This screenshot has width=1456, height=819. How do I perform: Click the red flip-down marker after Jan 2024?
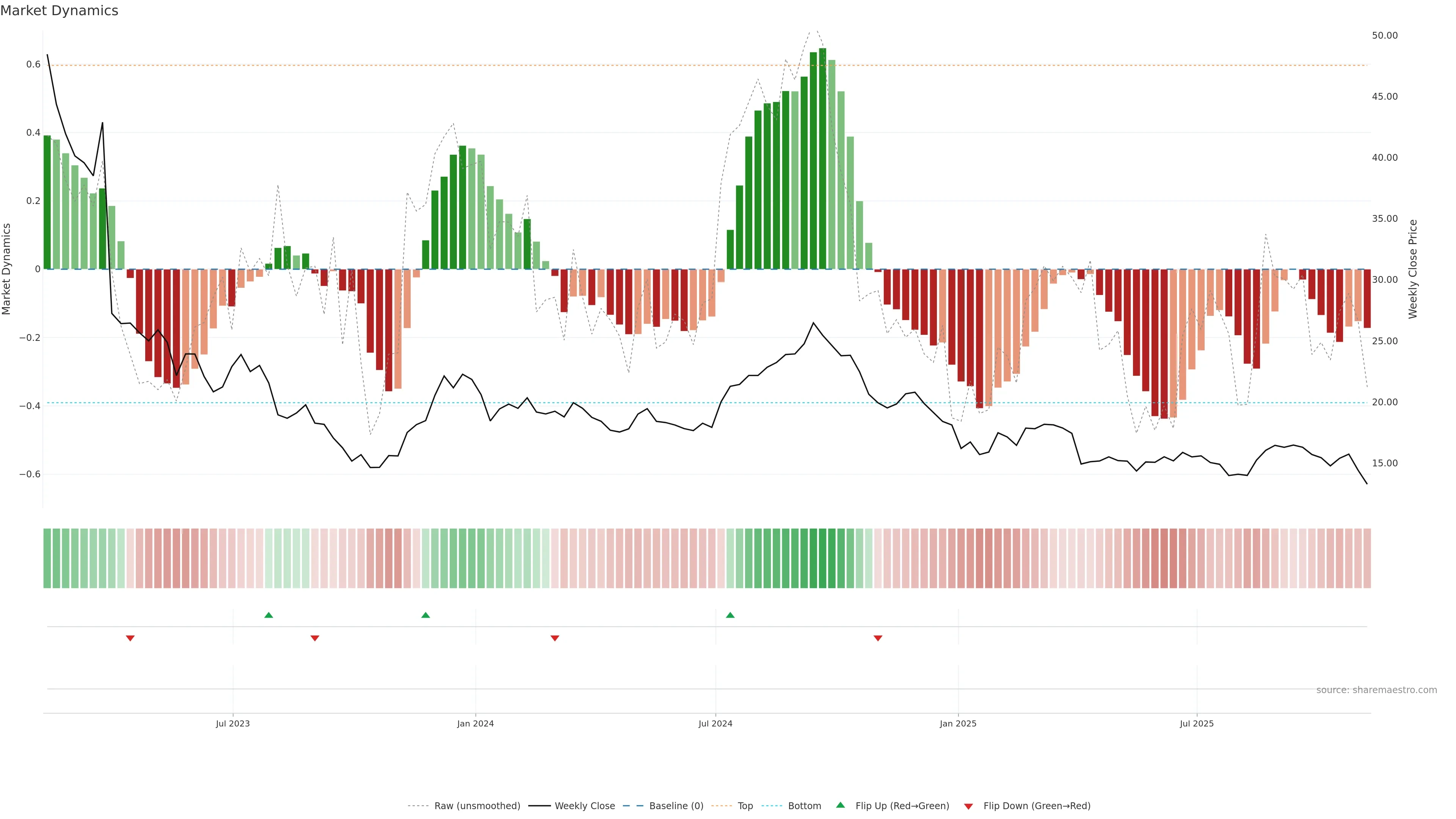(554, 638)
